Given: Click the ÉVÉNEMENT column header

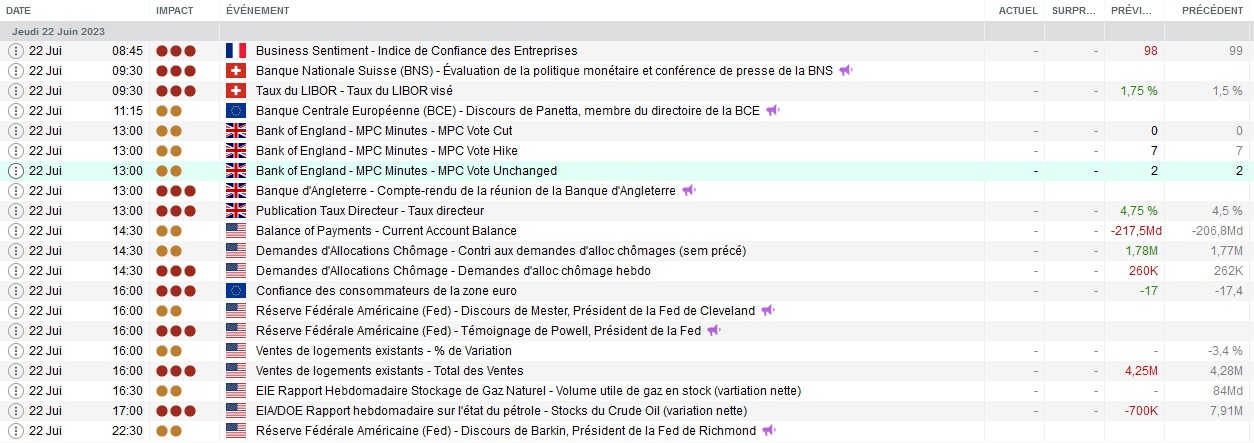Looking at the screenshot, I should point(258,10).
